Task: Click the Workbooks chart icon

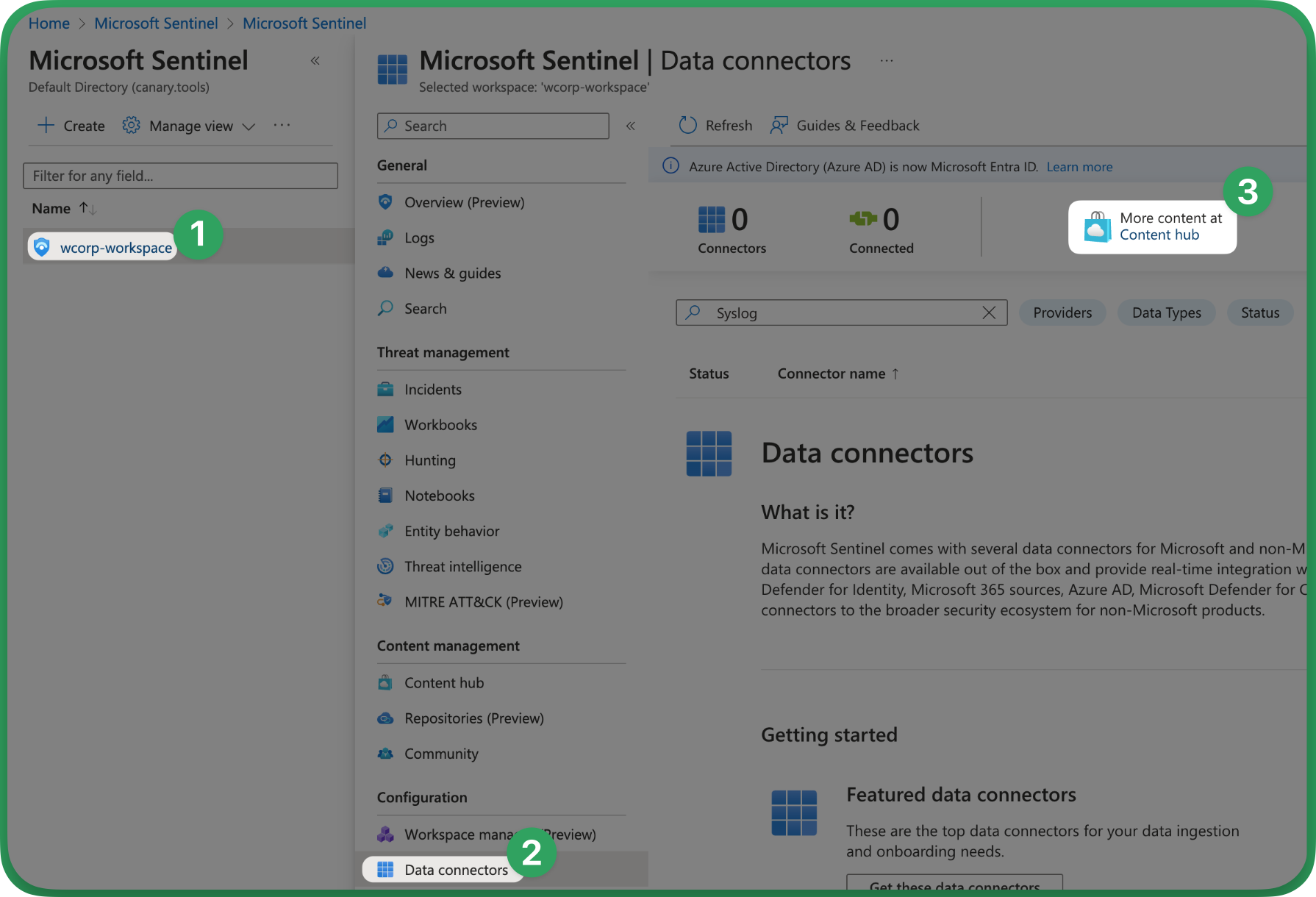Action: click(x=385, y=424)
